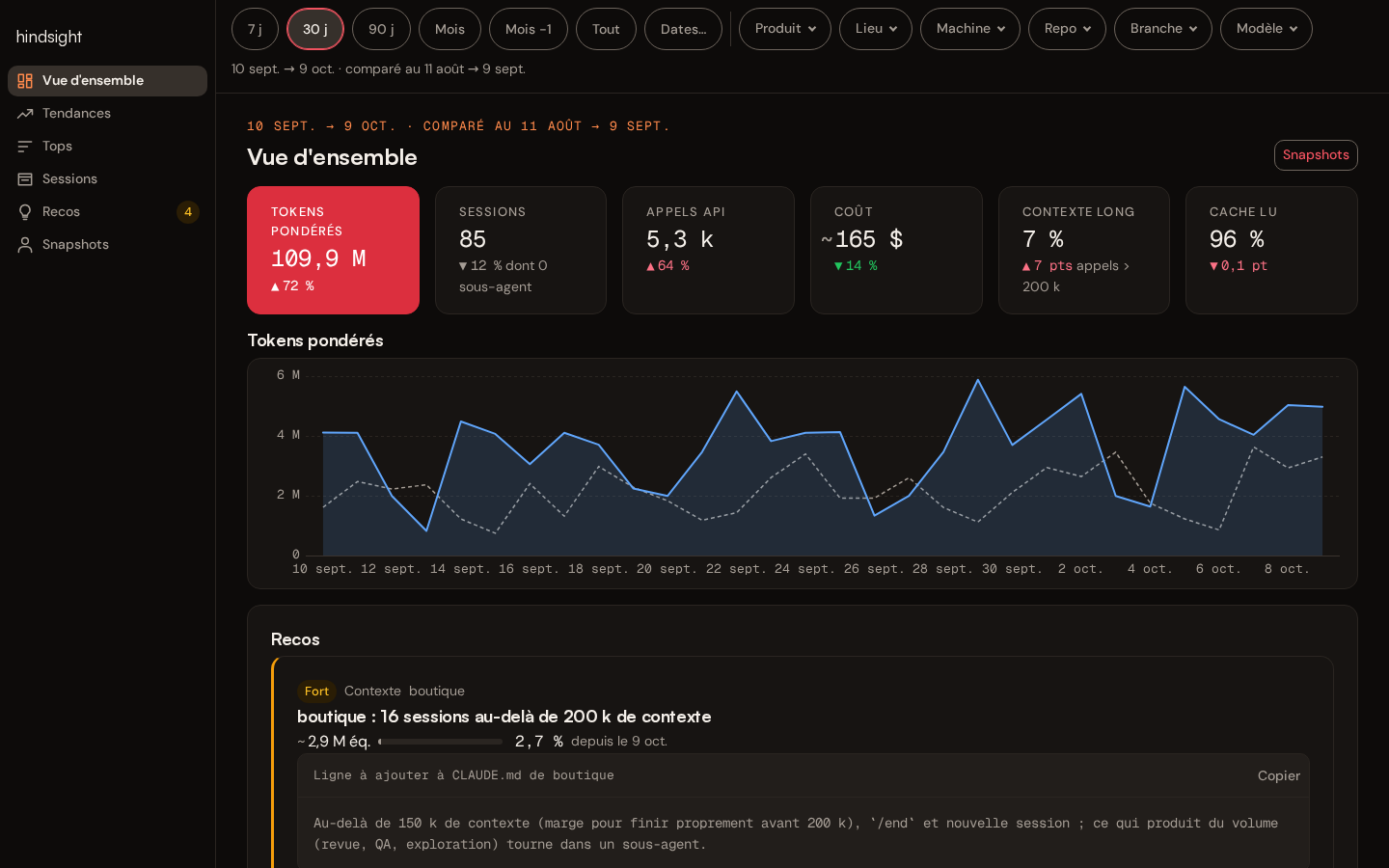Click the Recos badge showing 4

[x=188, y=212]
